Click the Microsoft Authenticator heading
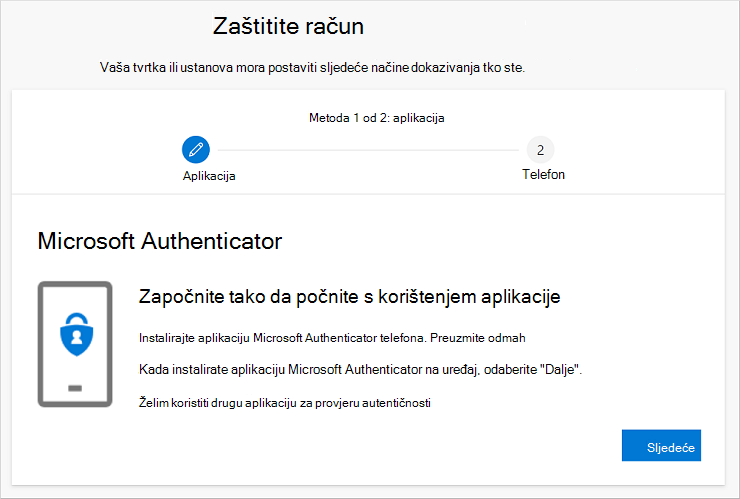 click(160, 241)
